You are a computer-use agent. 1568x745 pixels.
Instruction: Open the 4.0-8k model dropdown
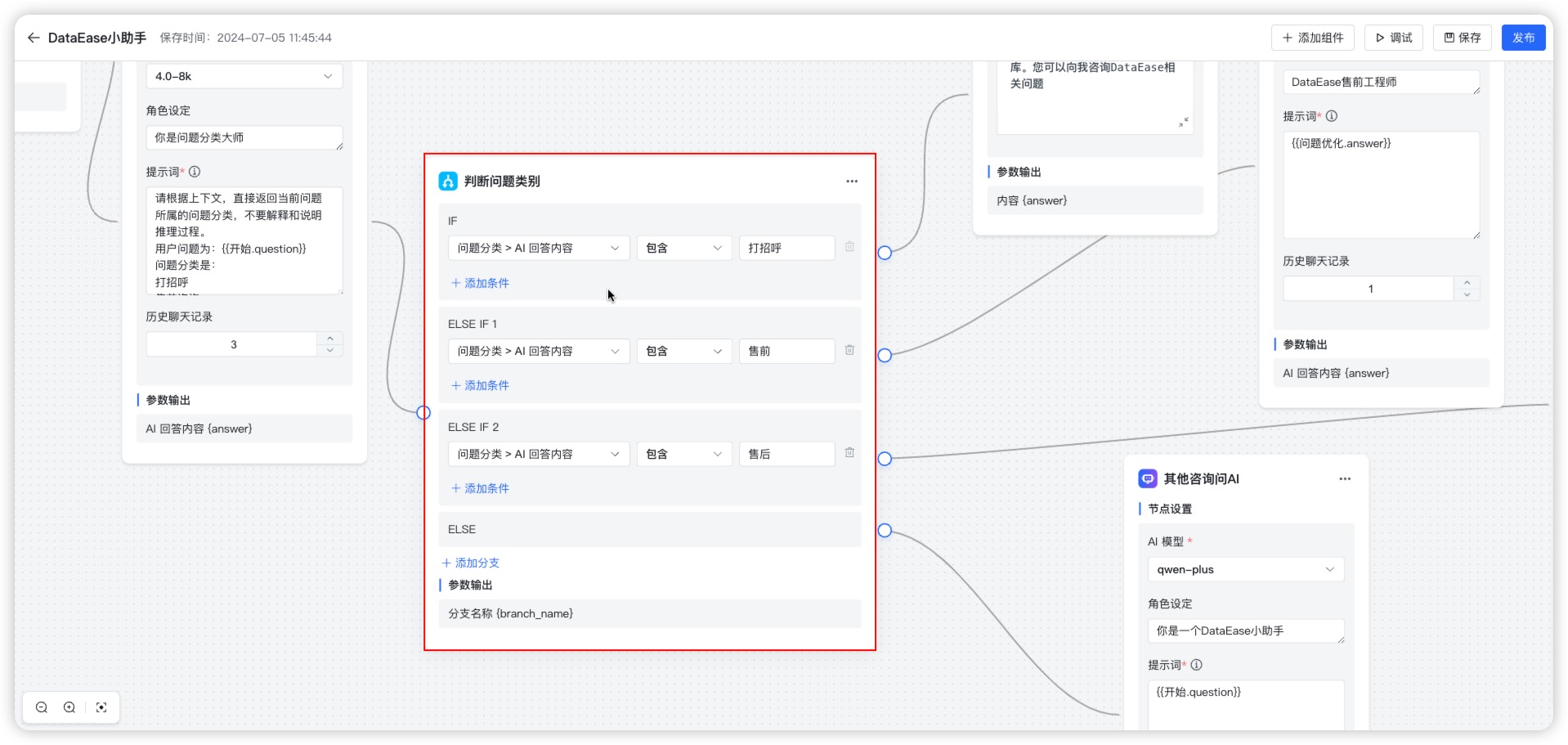coord(244,76)
